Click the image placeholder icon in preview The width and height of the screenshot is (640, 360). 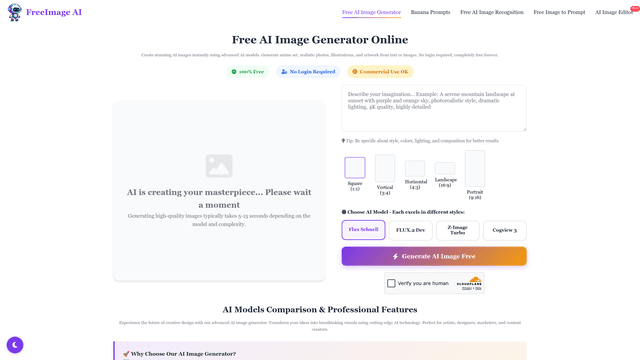[x=219, y=166]
